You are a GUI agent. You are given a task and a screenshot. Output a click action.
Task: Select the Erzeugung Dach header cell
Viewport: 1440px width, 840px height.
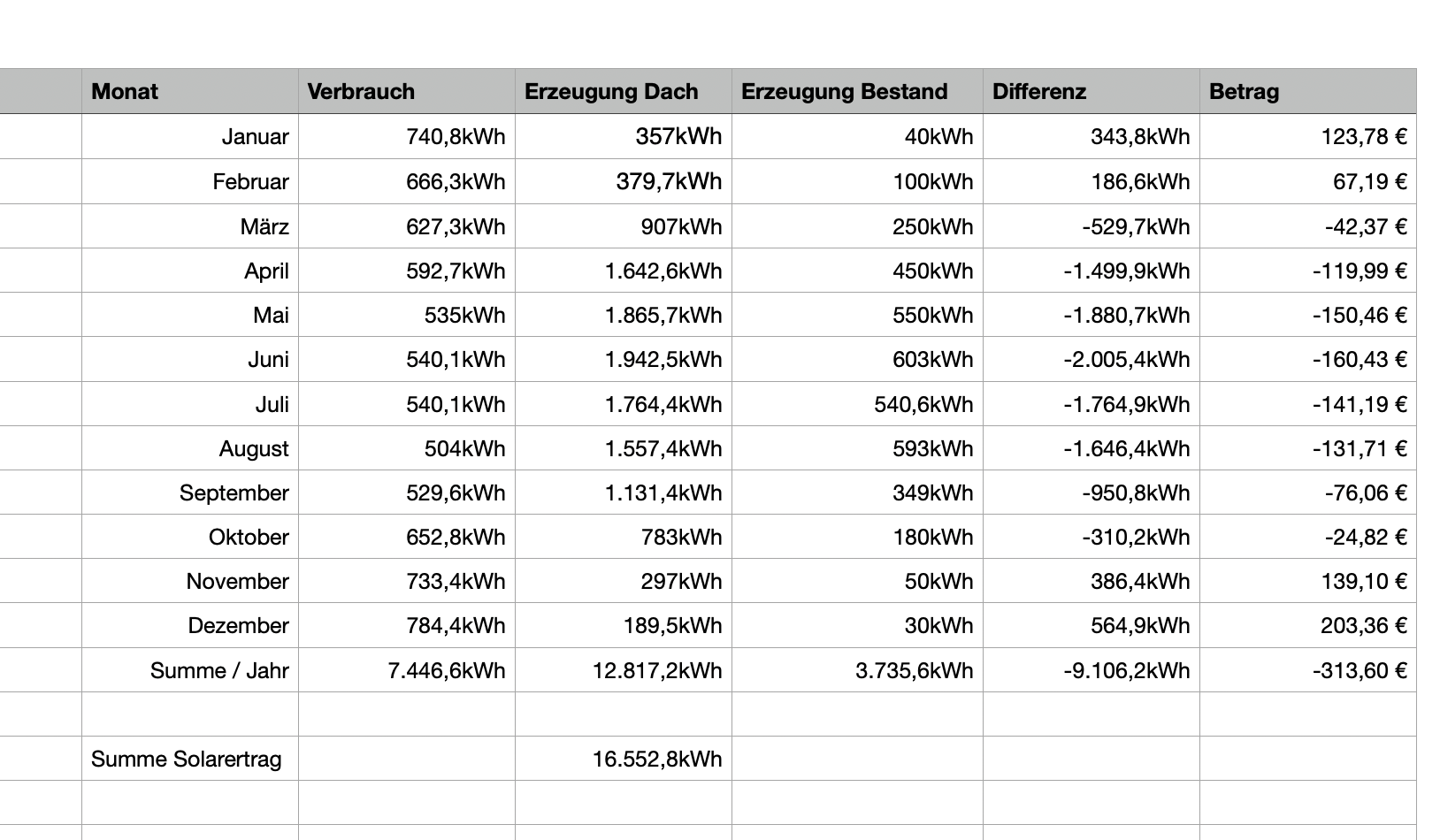[x=623, y=92]
